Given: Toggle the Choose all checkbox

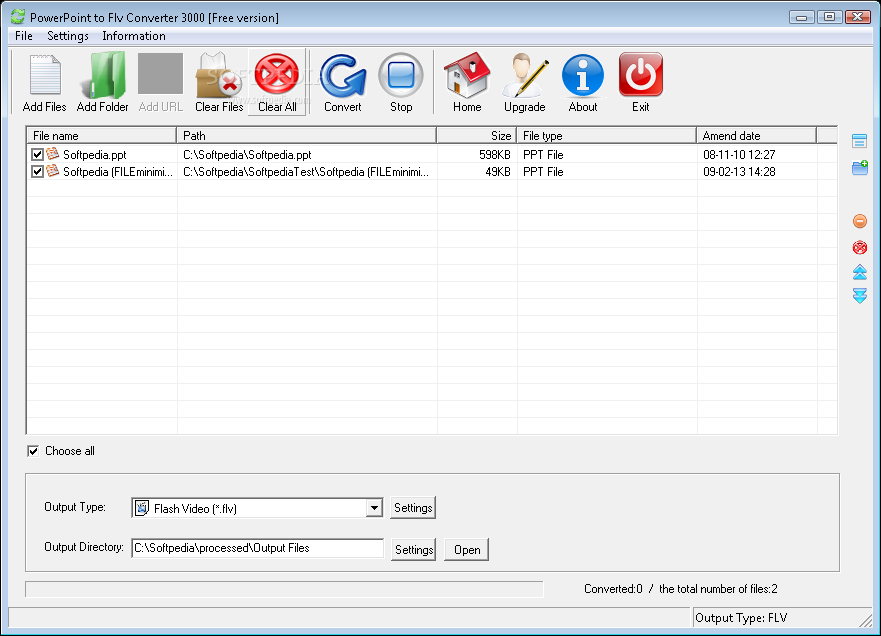Looking at the screenshot, I should tap(33, 451).
